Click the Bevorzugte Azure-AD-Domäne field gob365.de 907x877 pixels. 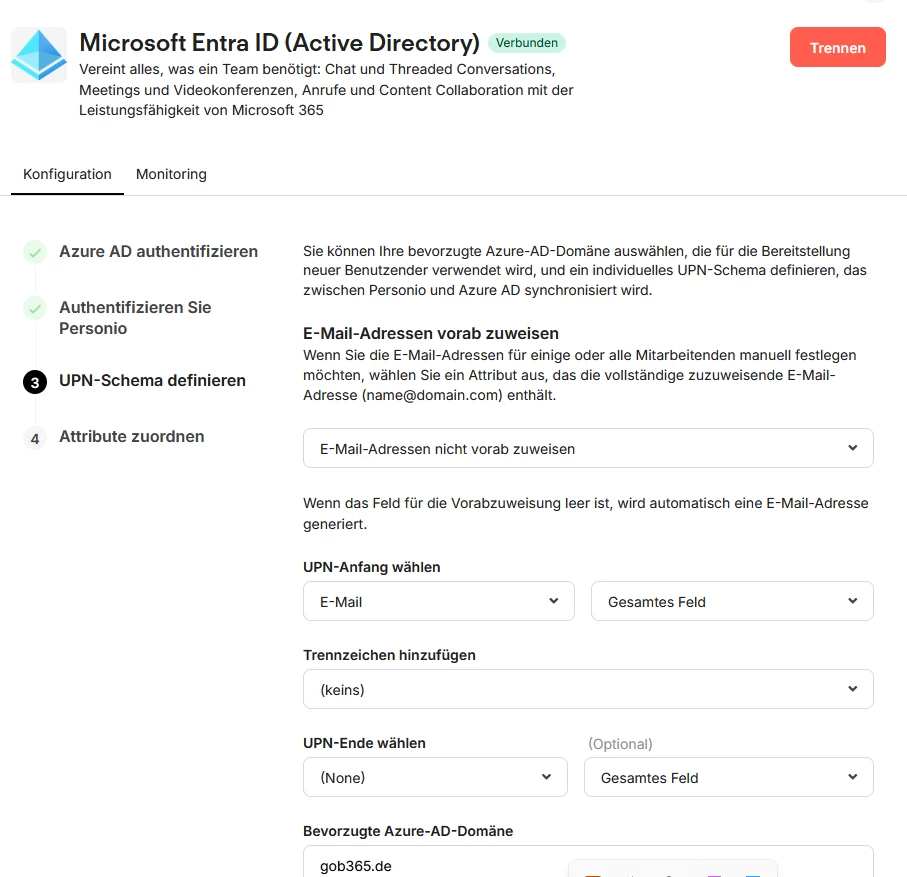(x=588, y=862)
